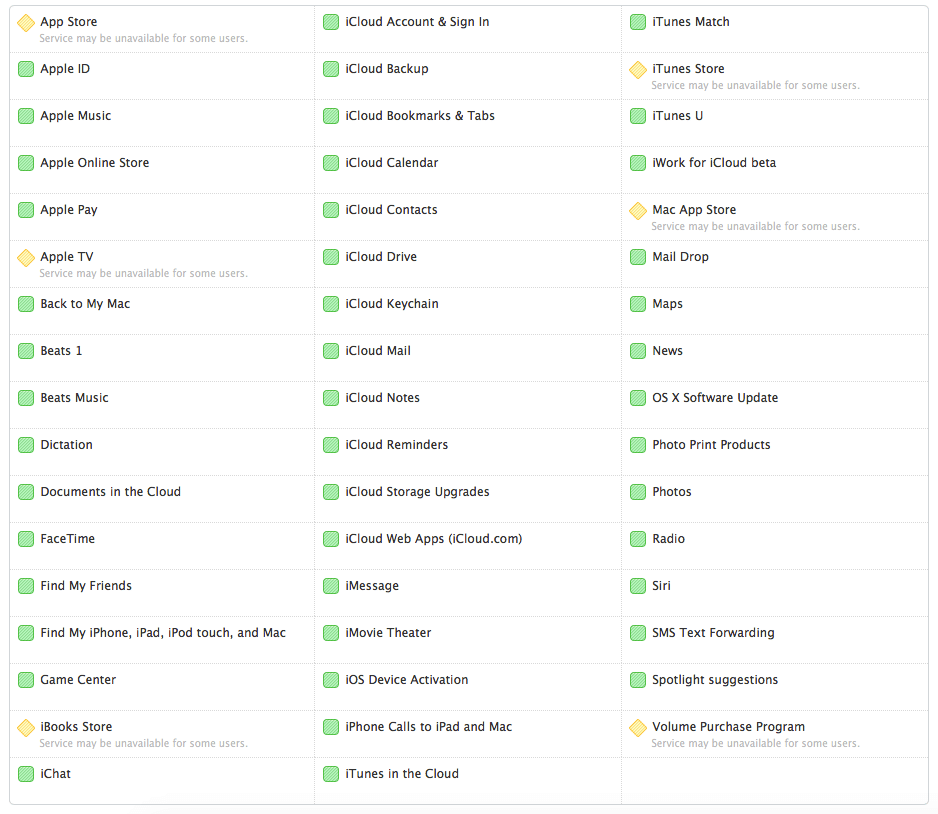Click the green status icon for Radio

638,539
